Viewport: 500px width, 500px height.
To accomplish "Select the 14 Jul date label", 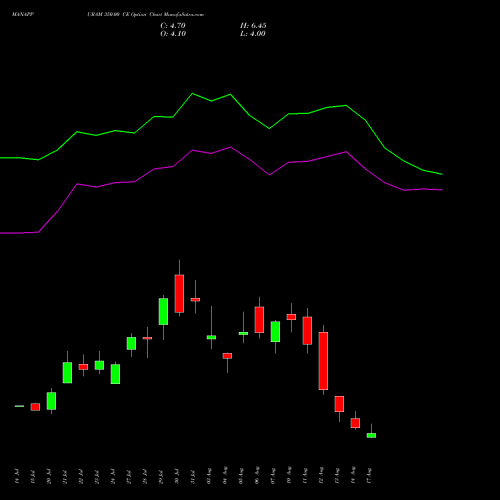I will (17, 476).
